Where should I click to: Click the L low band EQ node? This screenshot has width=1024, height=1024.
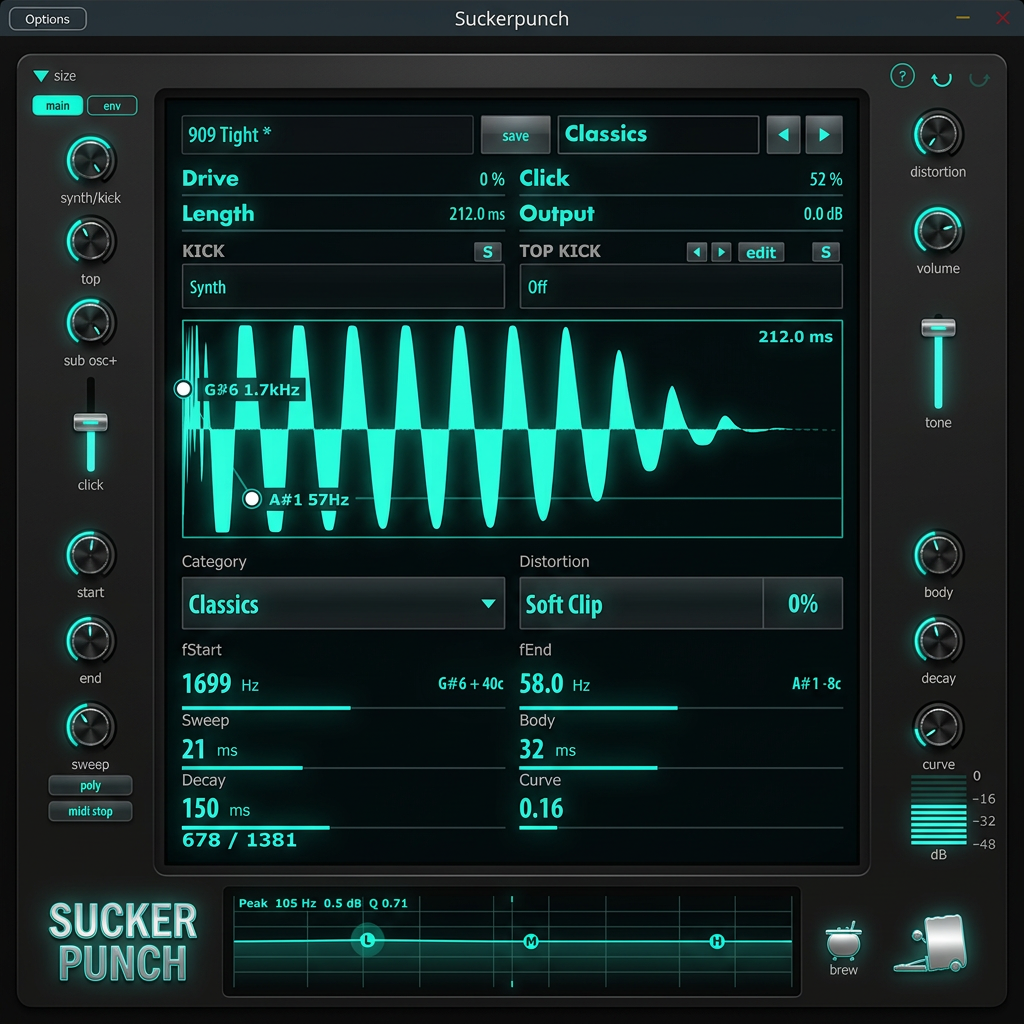coord(367,940)
